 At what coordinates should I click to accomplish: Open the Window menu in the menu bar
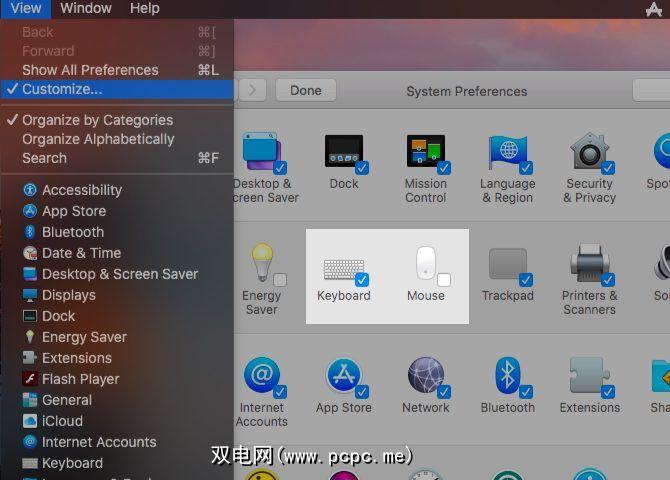click(x=86, y=8)
